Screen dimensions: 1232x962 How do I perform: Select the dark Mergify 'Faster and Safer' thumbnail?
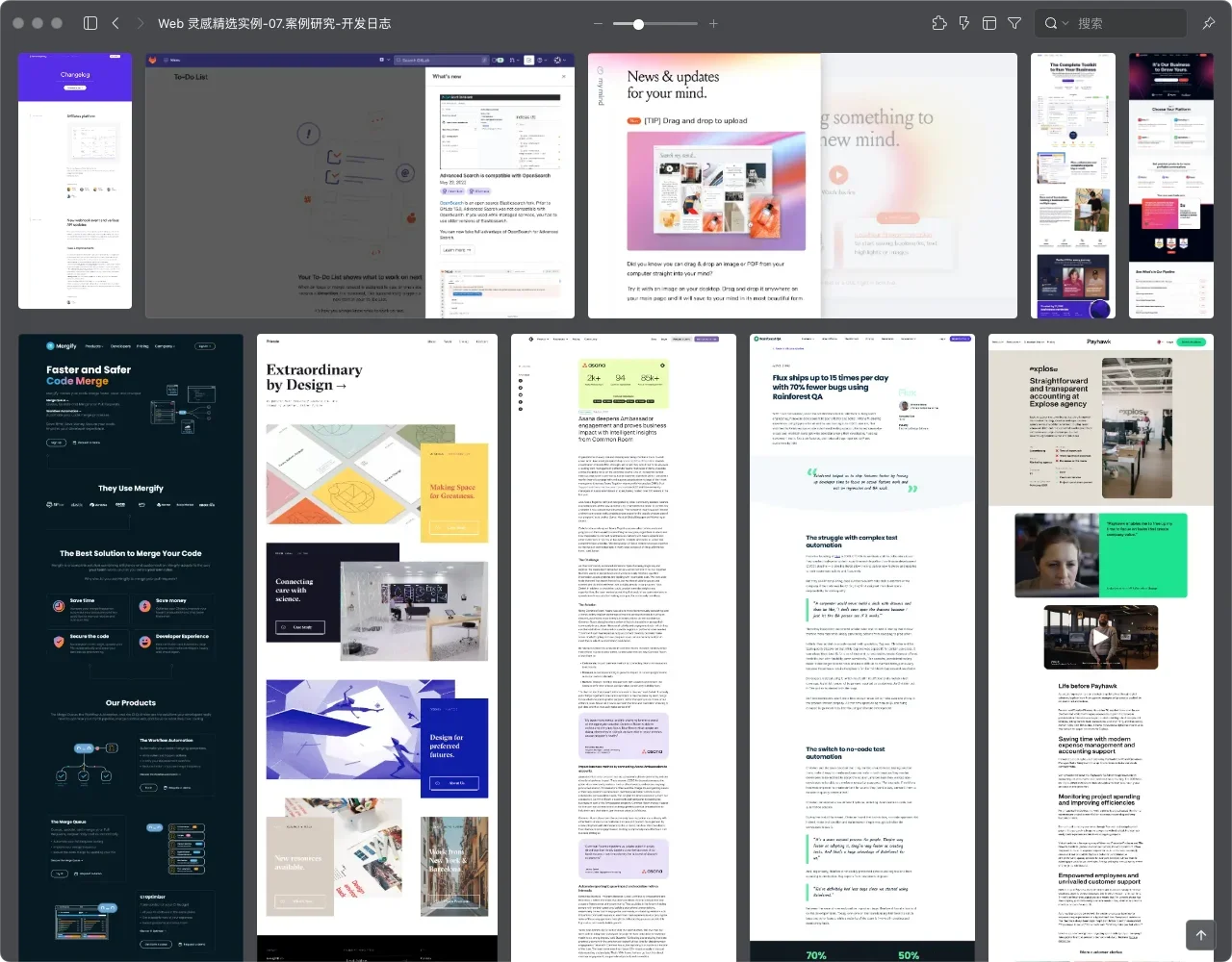[131, 646]
